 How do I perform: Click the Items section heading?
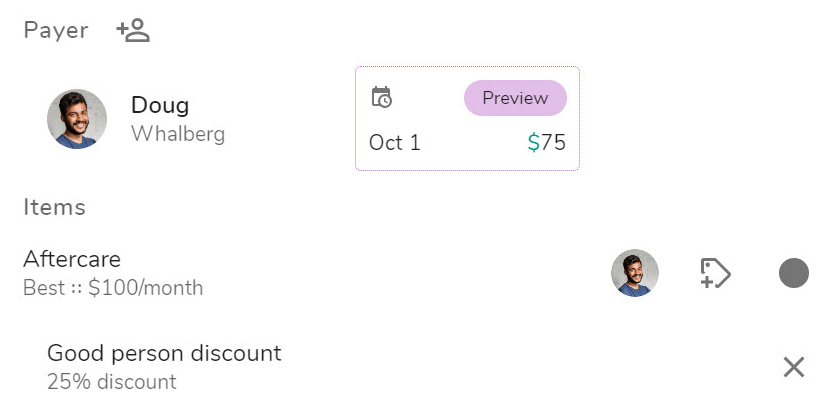click(x=54, y=207)
